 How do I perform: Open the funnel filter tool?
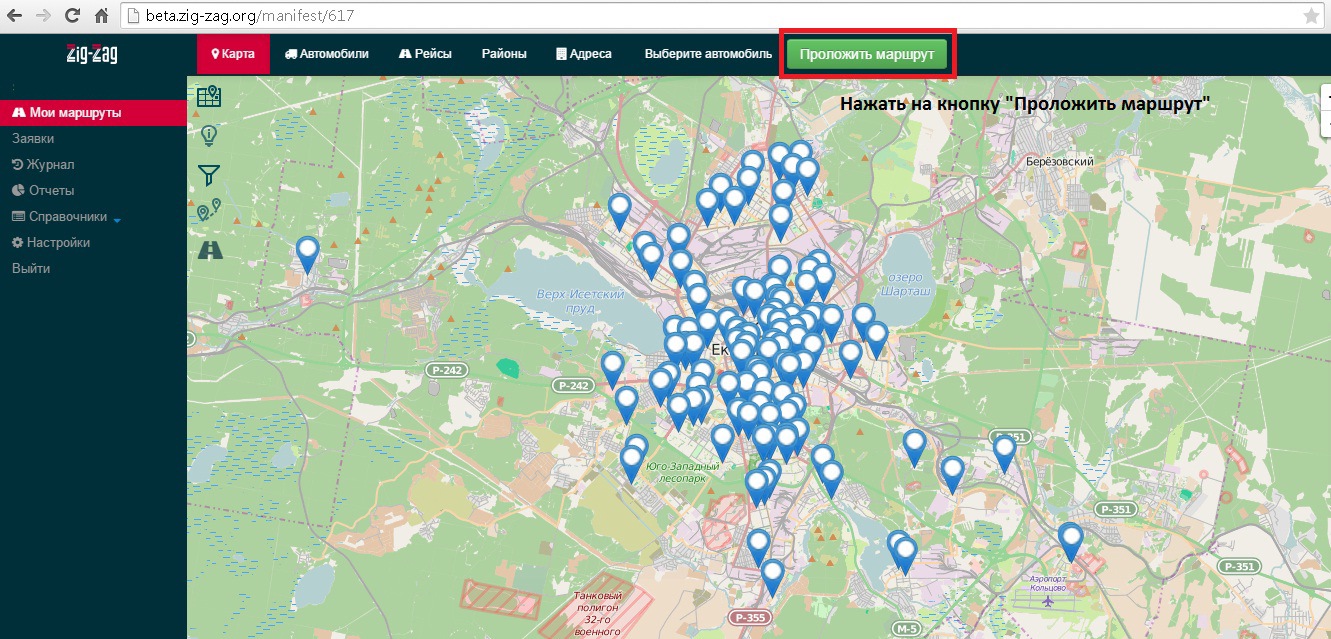point(209,175)
